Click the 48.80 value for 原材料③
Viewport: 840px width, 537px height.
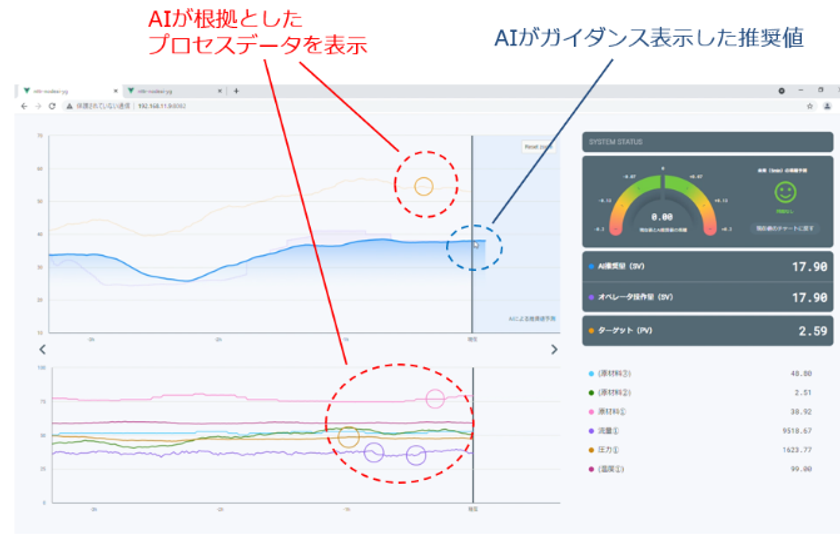(801, 374)
